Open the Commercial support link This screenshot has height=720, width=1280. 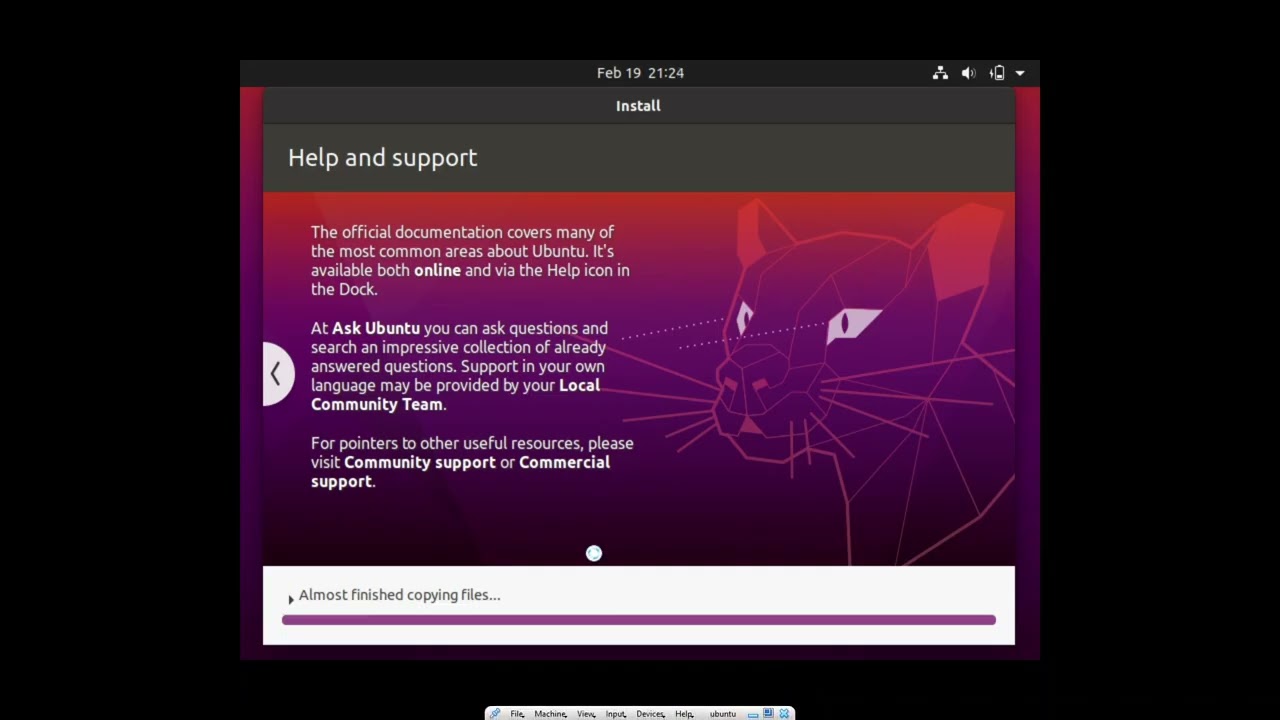[x=460, y=472]
